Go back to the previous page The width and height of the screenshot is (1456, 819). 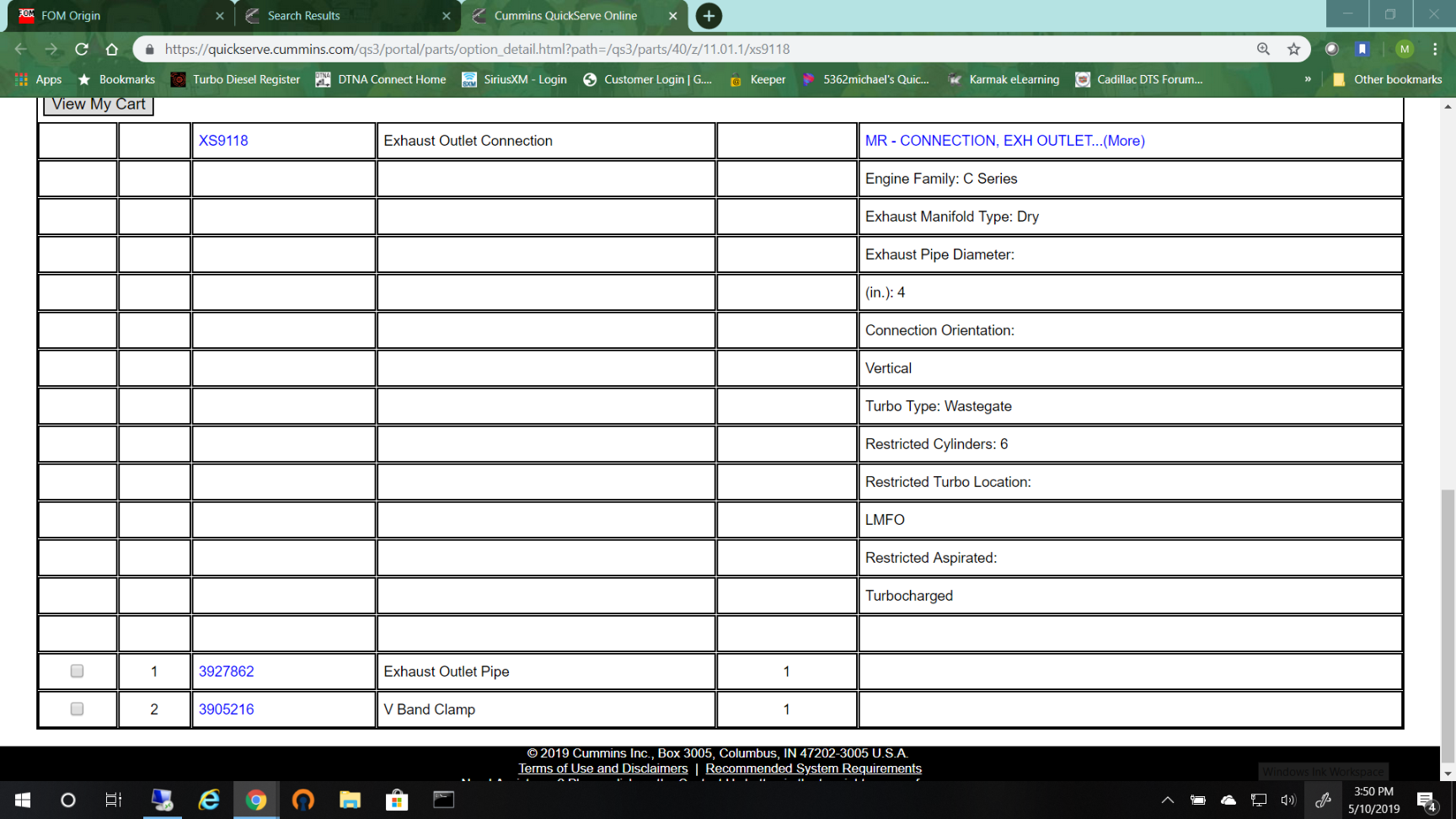[21, 49]
